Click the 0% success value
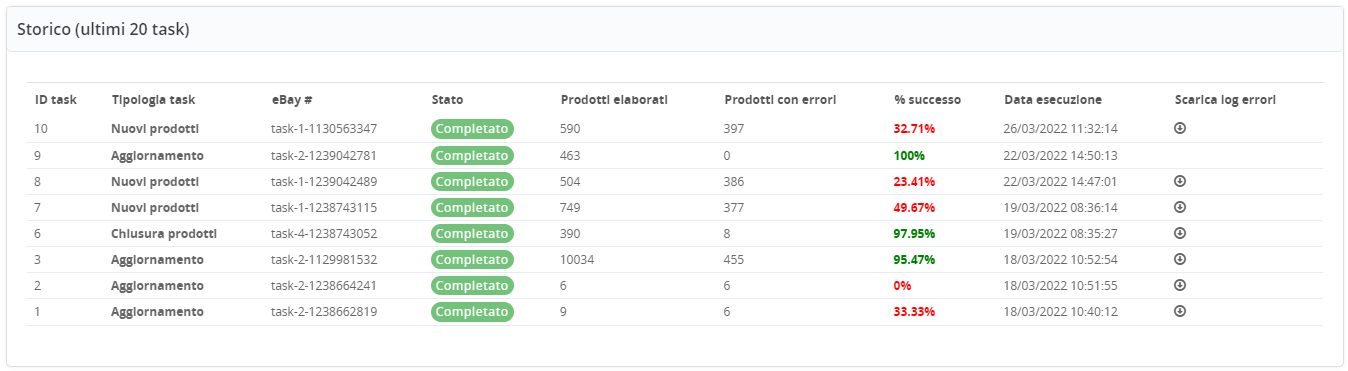The height and width of the screenshot is (371, 1348). [902, 285]
